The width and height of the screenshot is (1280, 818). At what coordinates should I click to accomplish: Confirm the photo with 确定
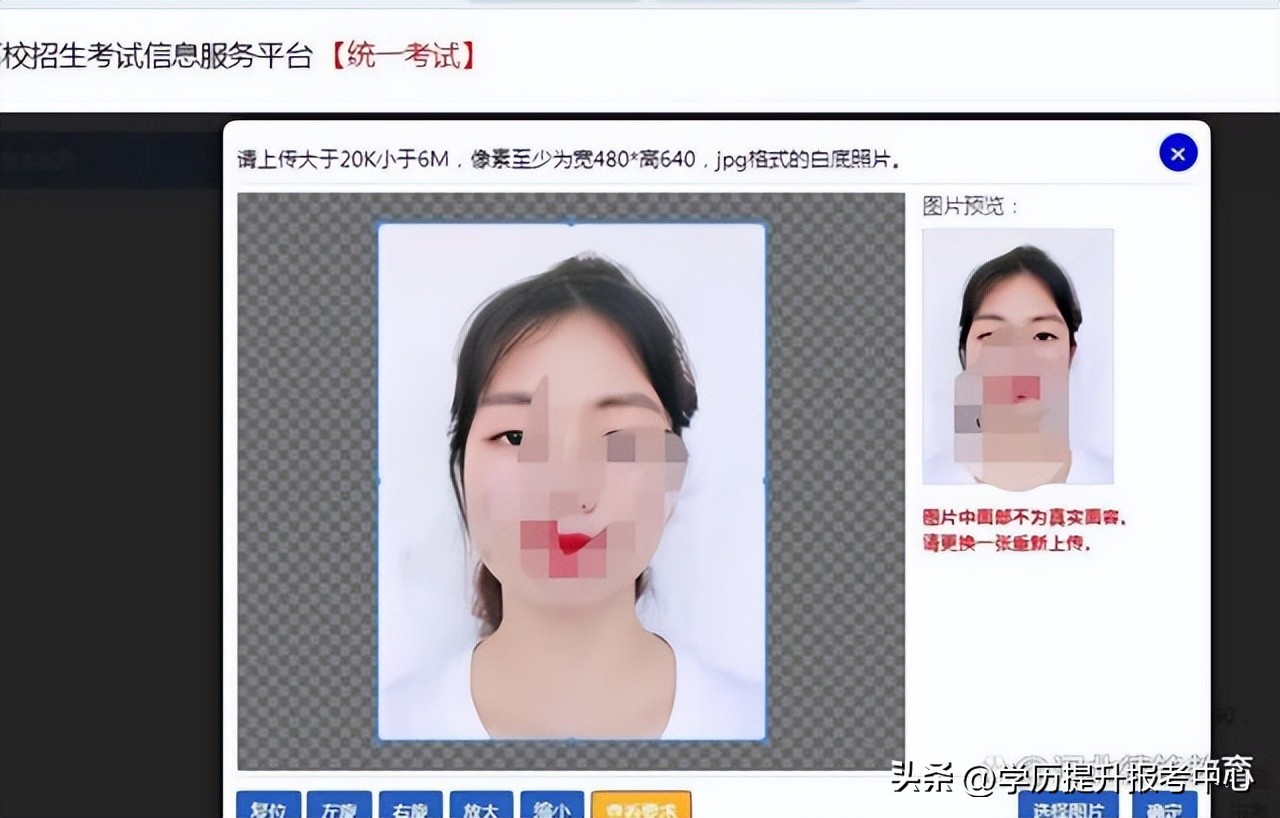[x=1163, y=808]
